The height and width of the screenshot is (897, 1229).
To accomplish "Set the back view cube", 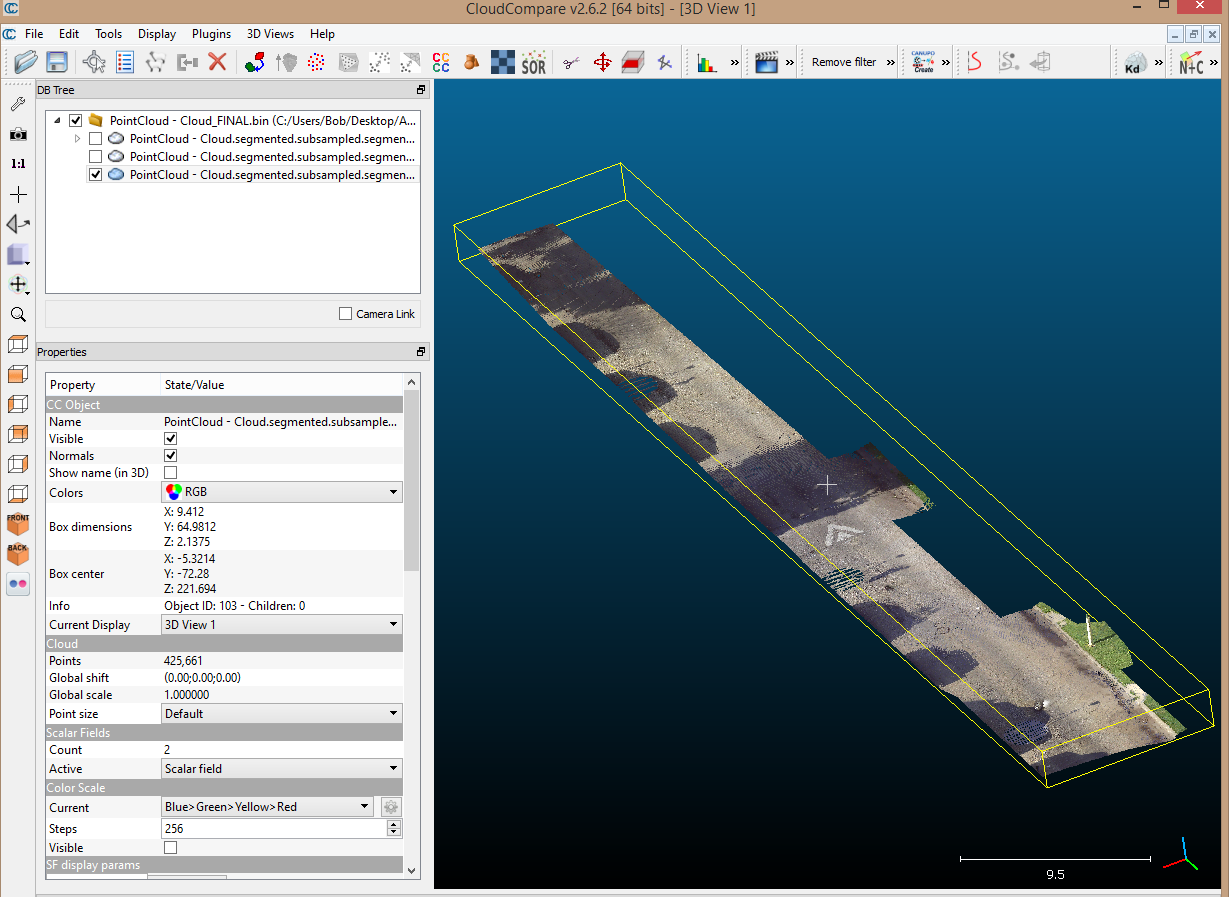I will point(18,553).
